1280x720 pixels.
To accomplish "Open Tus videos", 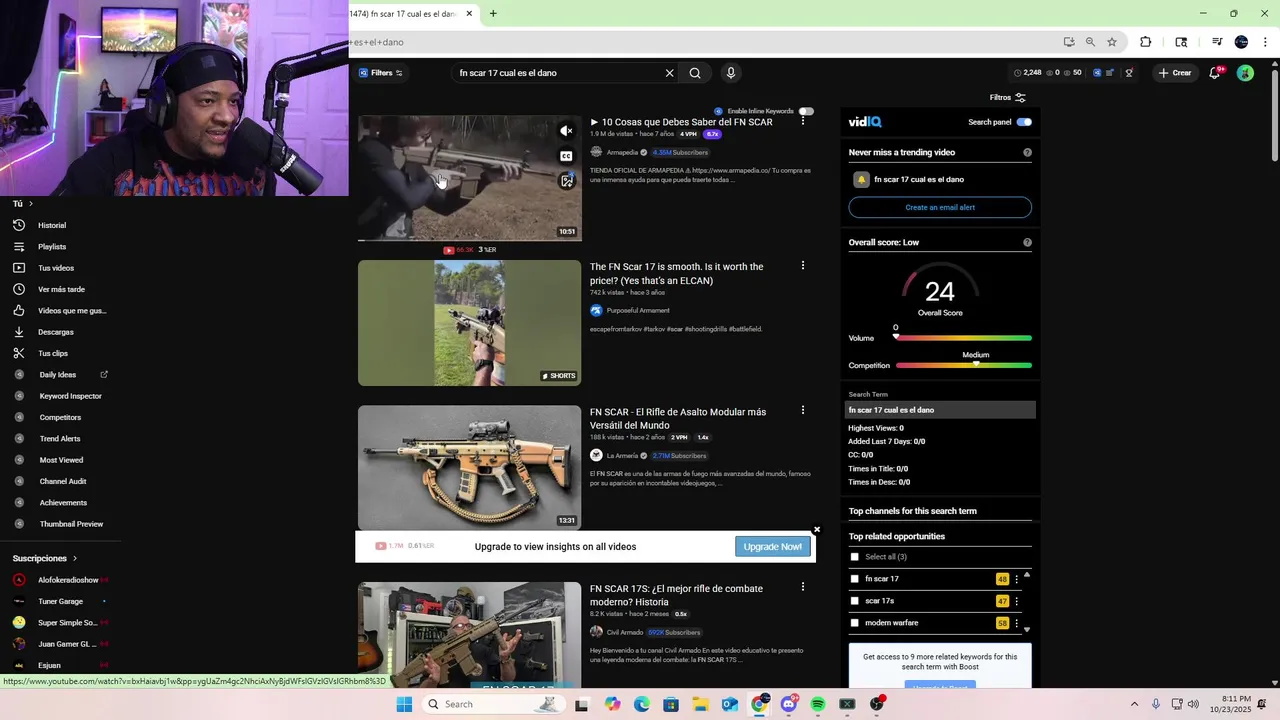I will point(56,268).
